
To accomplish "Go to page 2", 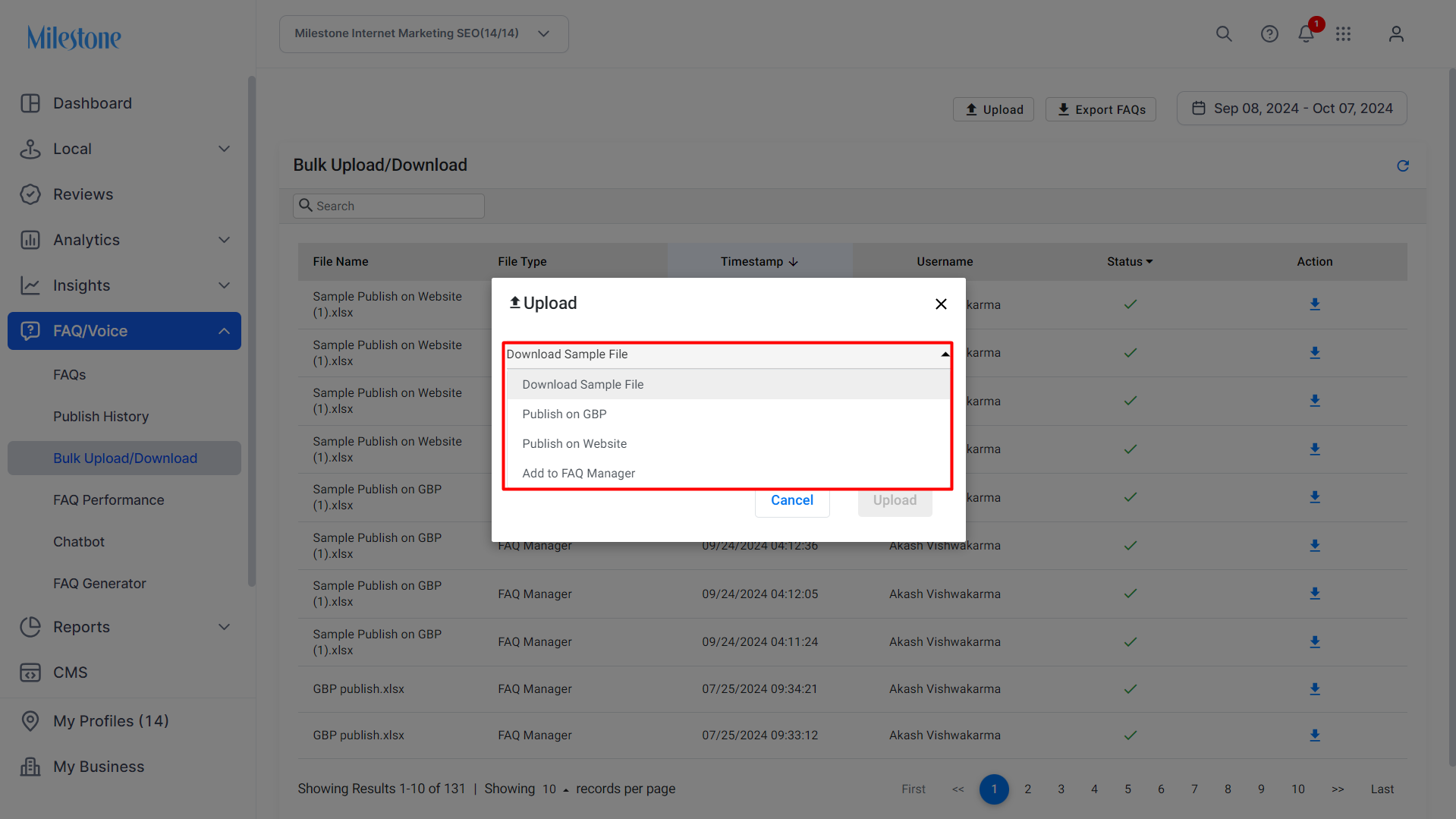I will click(1028, 789).
